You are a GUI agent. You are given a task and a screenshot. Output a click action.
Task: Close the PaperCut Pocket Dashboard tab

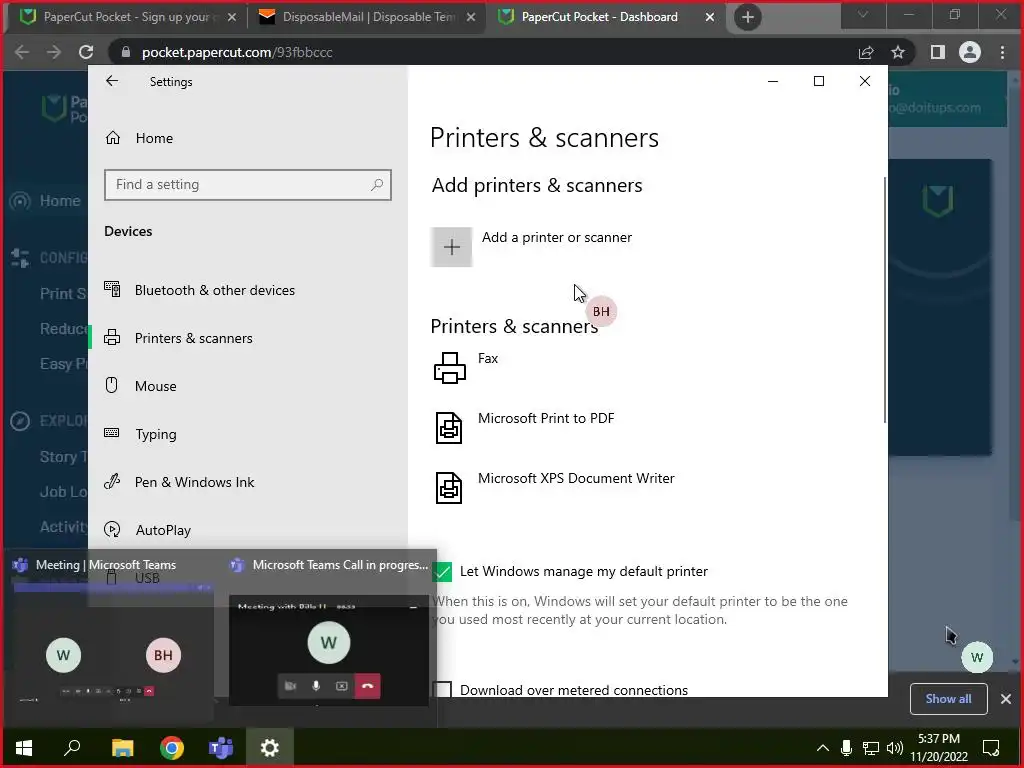(710, 17)
